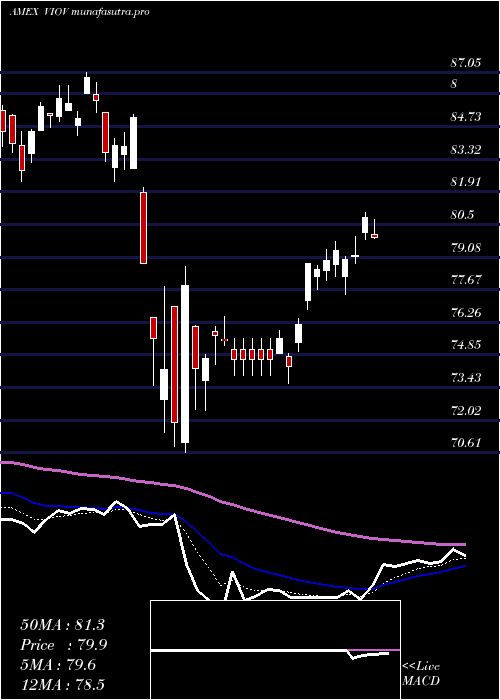Click the 12MA : 78.5 readout
Screen dimensions: 500x700
click(62, 685)
